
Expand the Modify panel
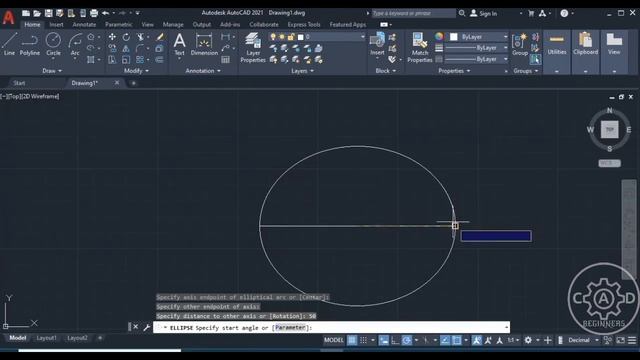click(136, 71)
